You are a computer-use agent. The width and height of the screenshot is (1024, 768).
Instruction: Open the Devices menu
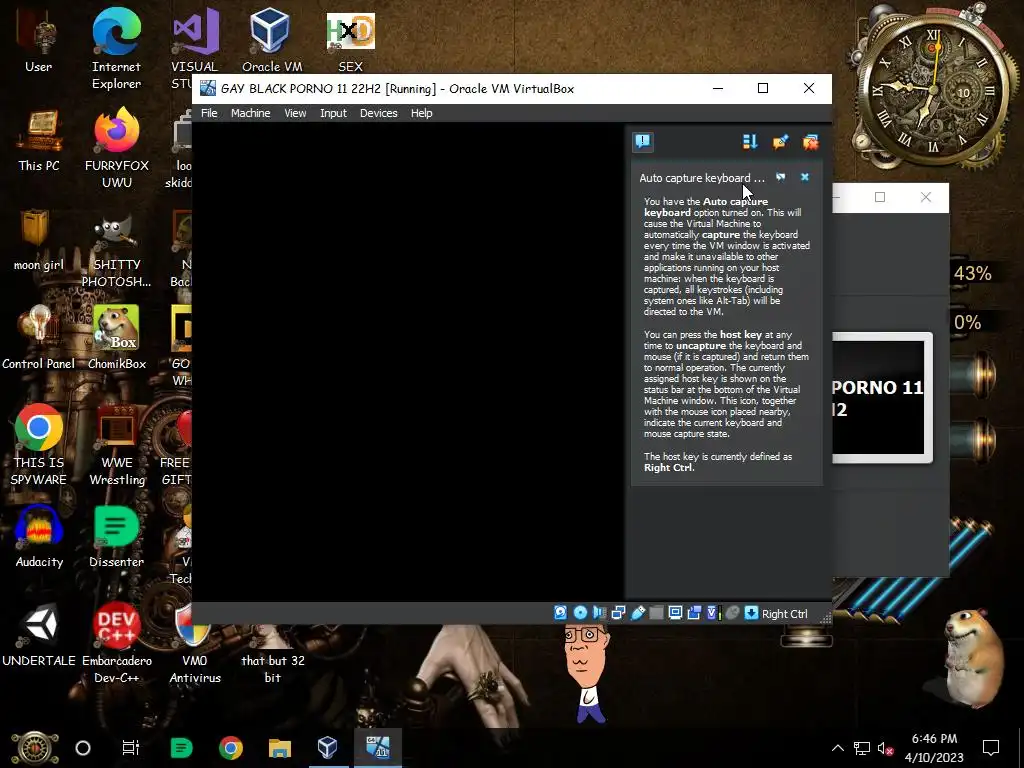pyautogui.click(x=379, y=113)
